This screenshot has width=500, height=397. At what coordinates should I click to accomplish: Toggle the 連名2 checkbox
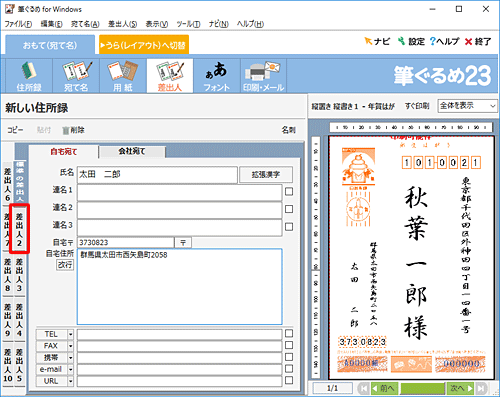289,209
